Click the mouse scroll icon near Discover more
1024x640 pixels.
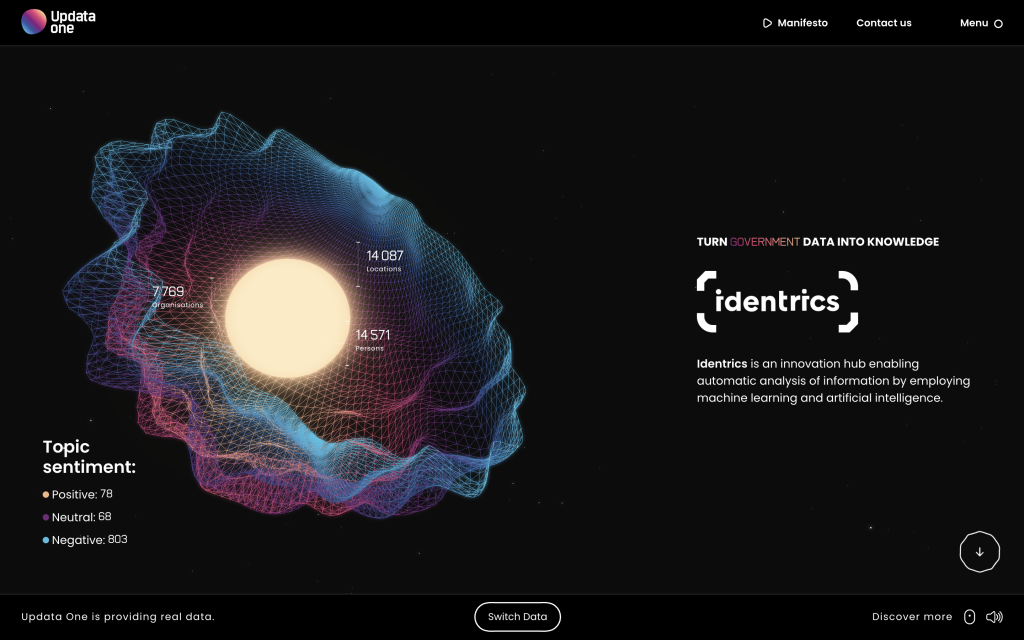[970, 616]
